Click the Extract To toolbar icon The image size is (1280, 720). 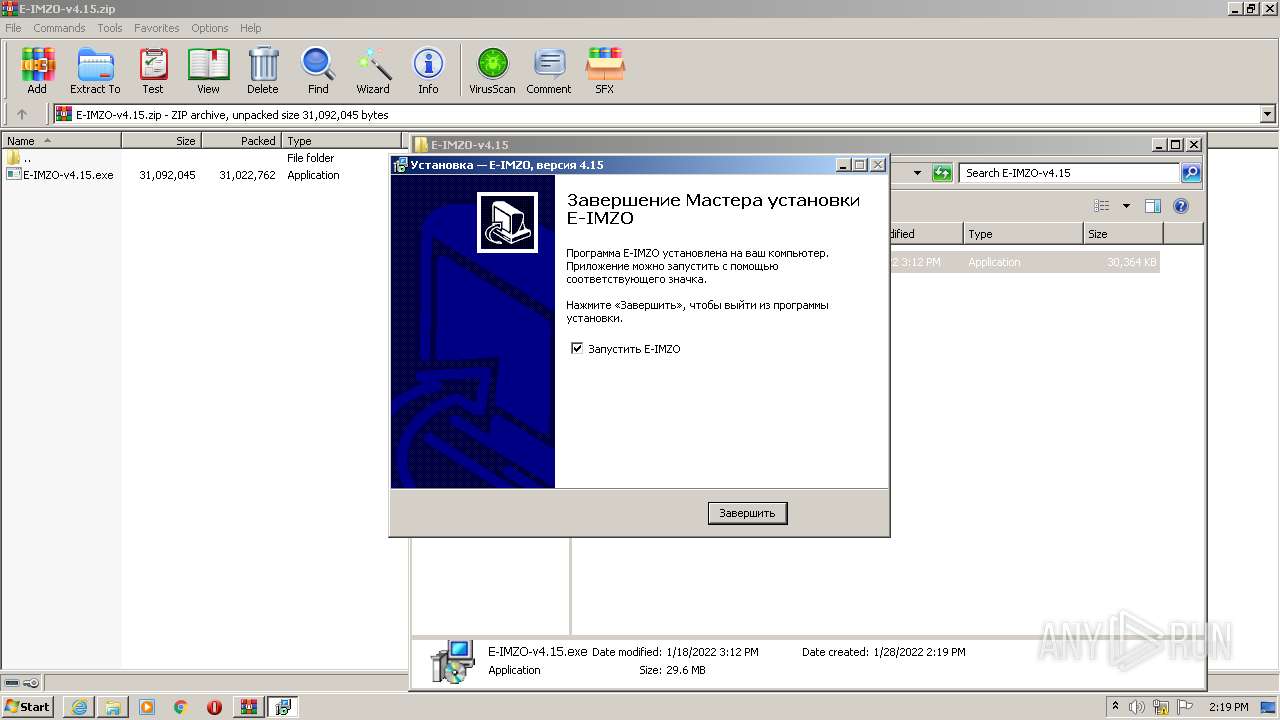95,71
